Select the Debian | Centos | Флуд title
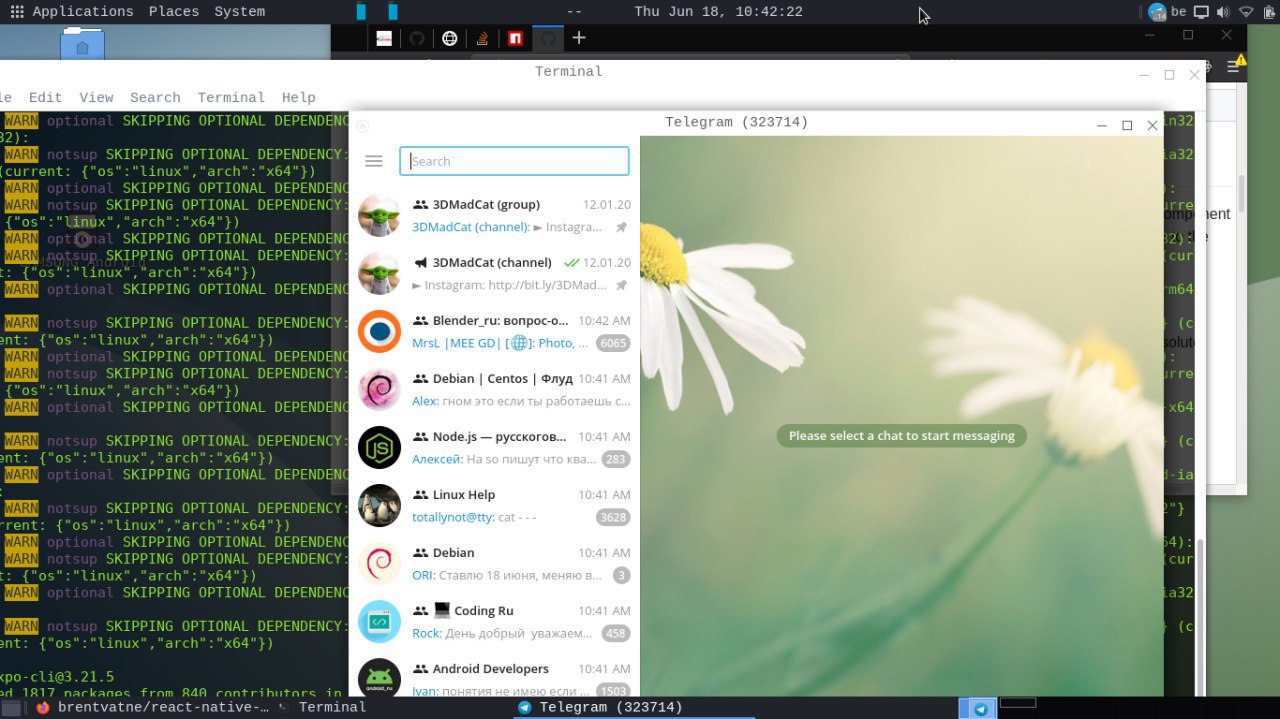 coord(502,378)
